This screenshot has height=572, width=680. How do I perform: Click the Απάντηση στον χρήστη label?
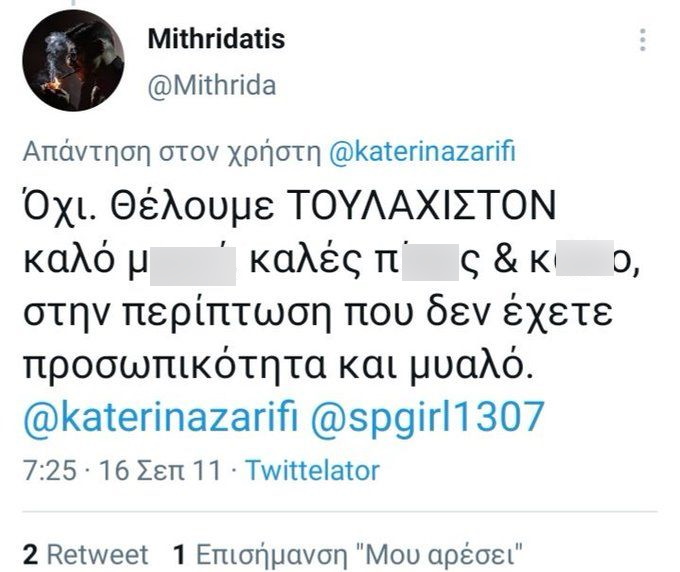pos(171,152)
